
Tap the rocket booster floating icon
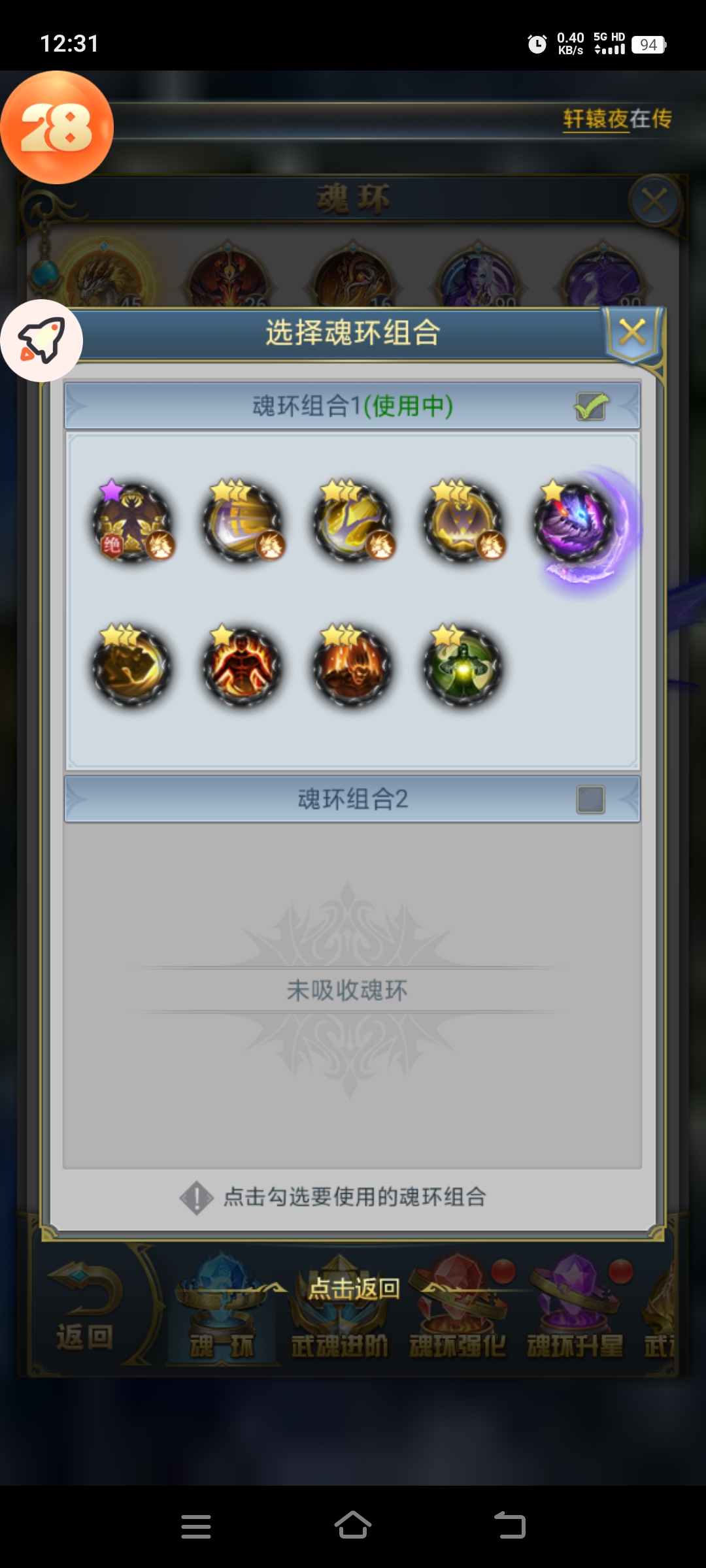click(x=41, y=340)
